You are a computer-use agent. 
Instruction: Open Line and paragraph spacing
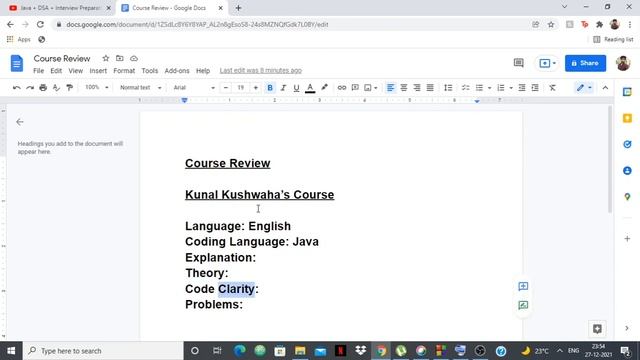click(x=448, y=88)
